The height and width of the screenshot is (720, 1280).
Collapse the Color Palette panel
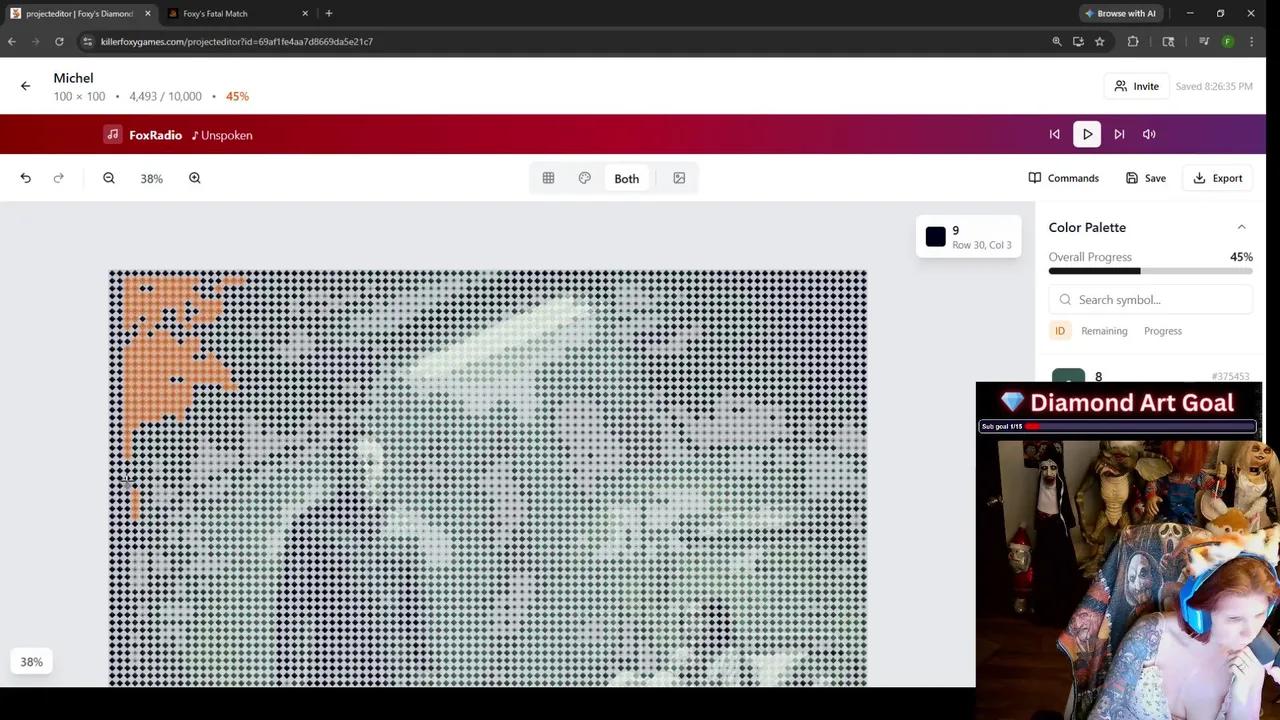point(1241,227)
